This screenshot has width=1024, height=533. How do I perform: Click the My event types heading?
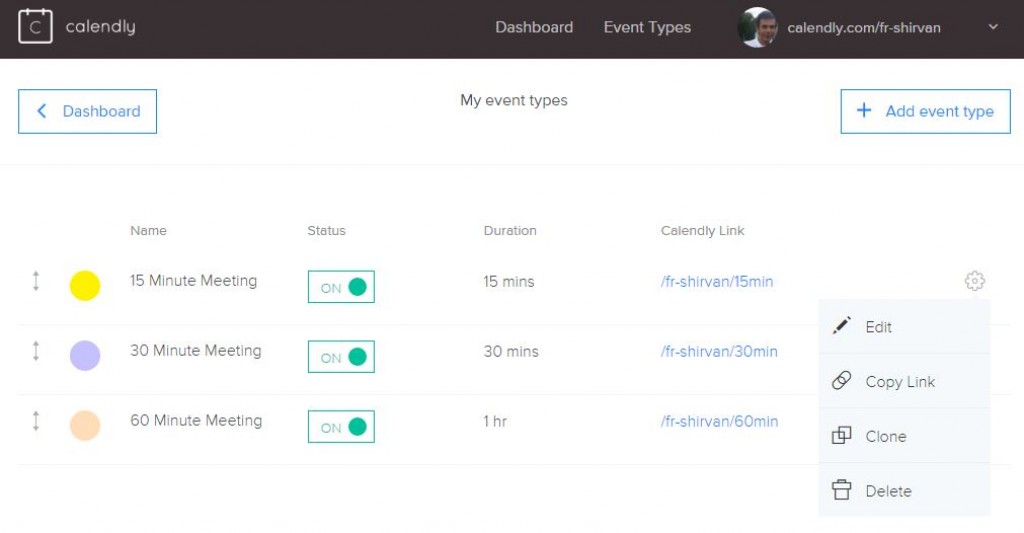click(x=513, y=101)
